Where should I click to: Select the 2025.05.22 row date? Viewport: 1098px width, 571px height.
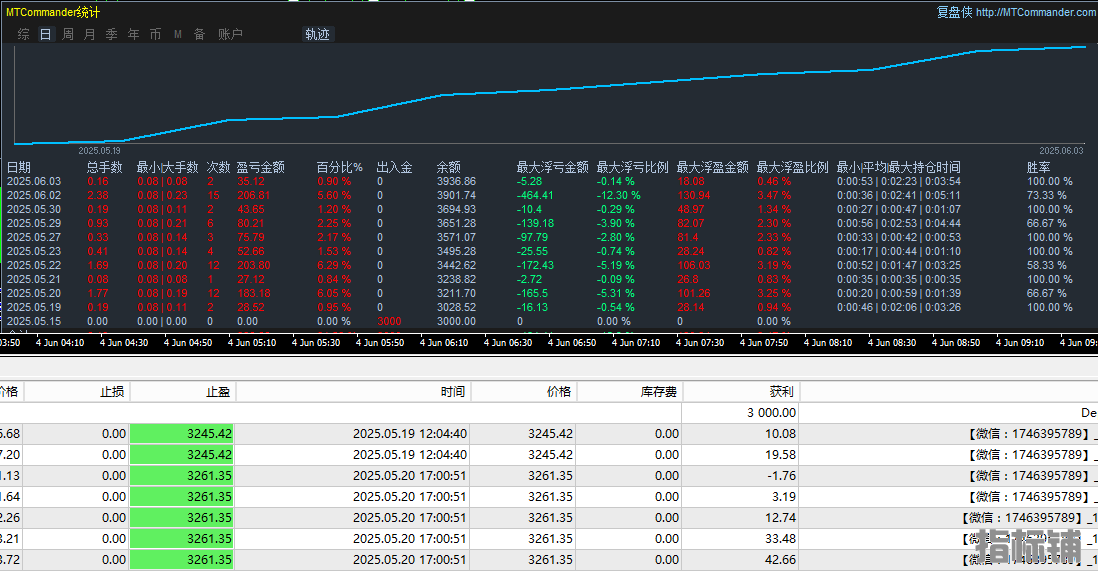(x=34, y=266)
